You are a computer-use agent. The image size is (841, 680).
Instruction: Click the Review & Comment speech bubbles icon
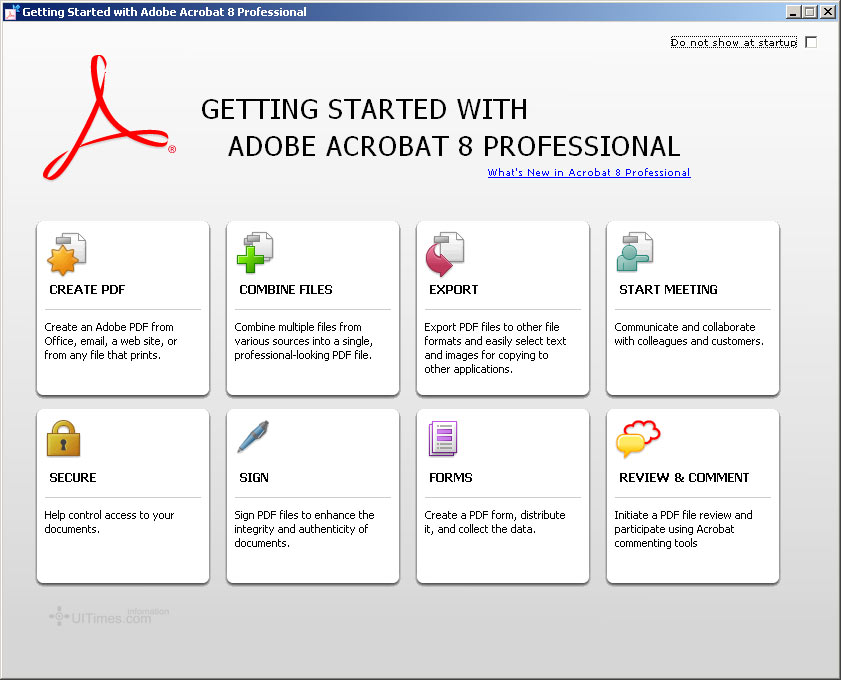[x=638, y=439]
